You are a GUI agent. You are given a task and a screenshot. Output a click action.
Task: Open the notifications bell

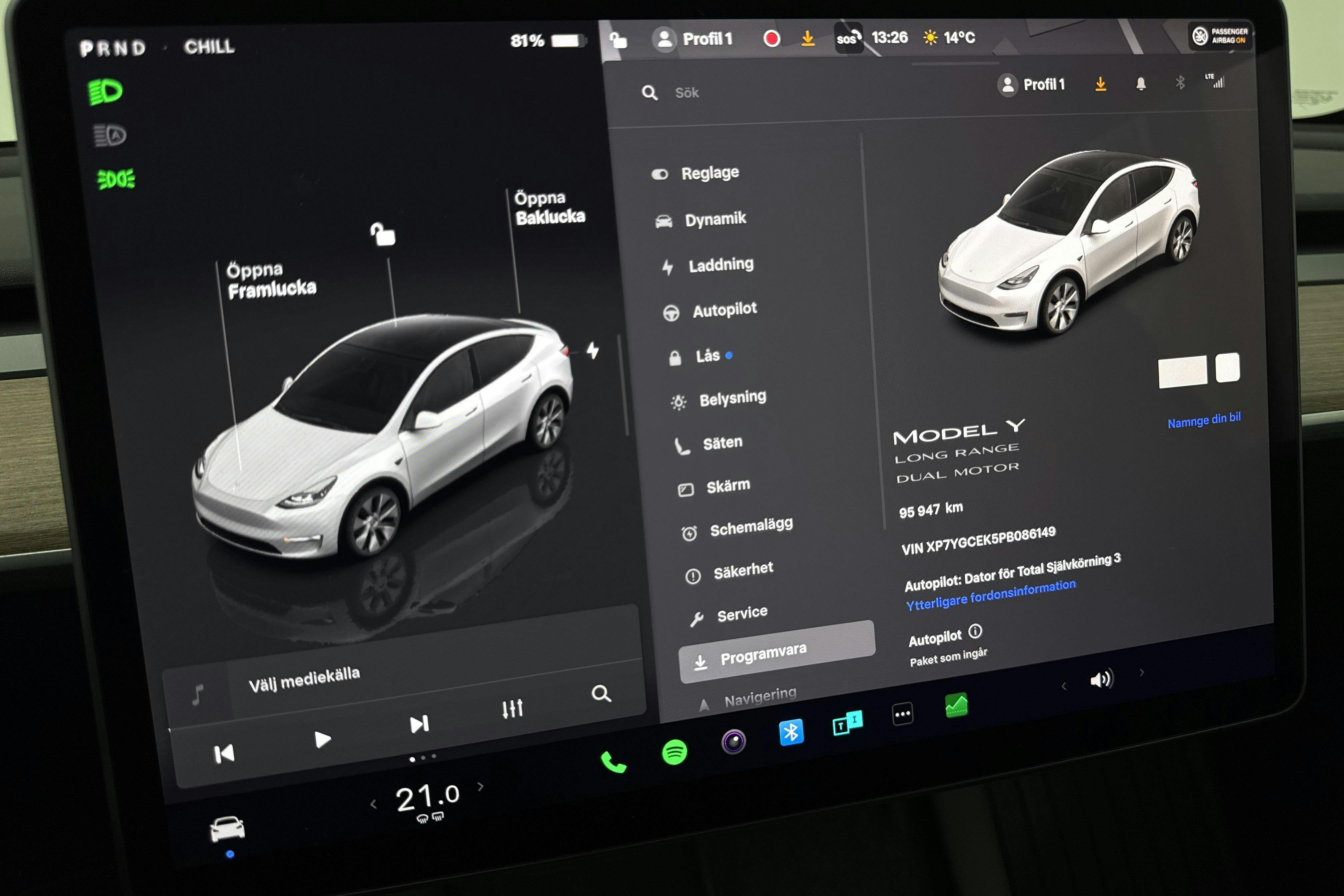tap(1141, 84)
